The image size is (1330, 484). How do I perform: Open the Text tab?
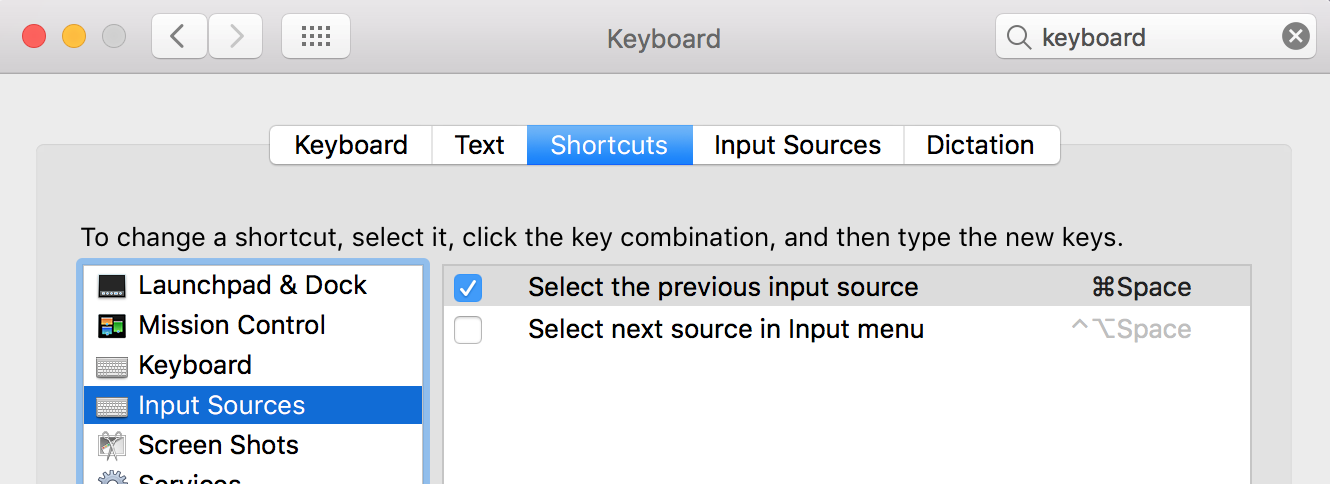coord(479,145)
